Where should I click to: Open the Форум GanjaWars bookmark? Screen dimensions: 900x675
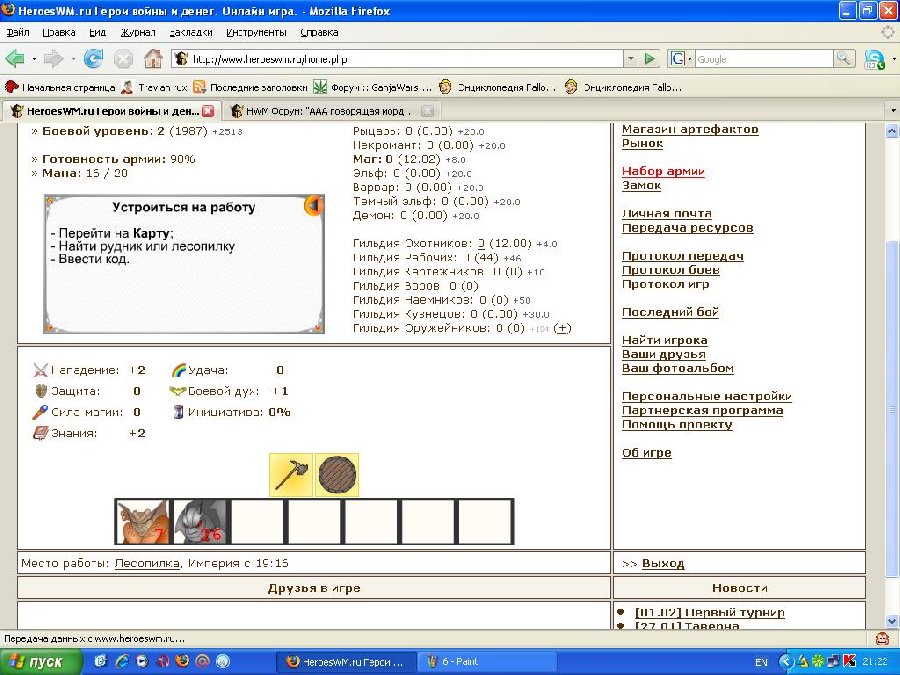click(373, 87)
